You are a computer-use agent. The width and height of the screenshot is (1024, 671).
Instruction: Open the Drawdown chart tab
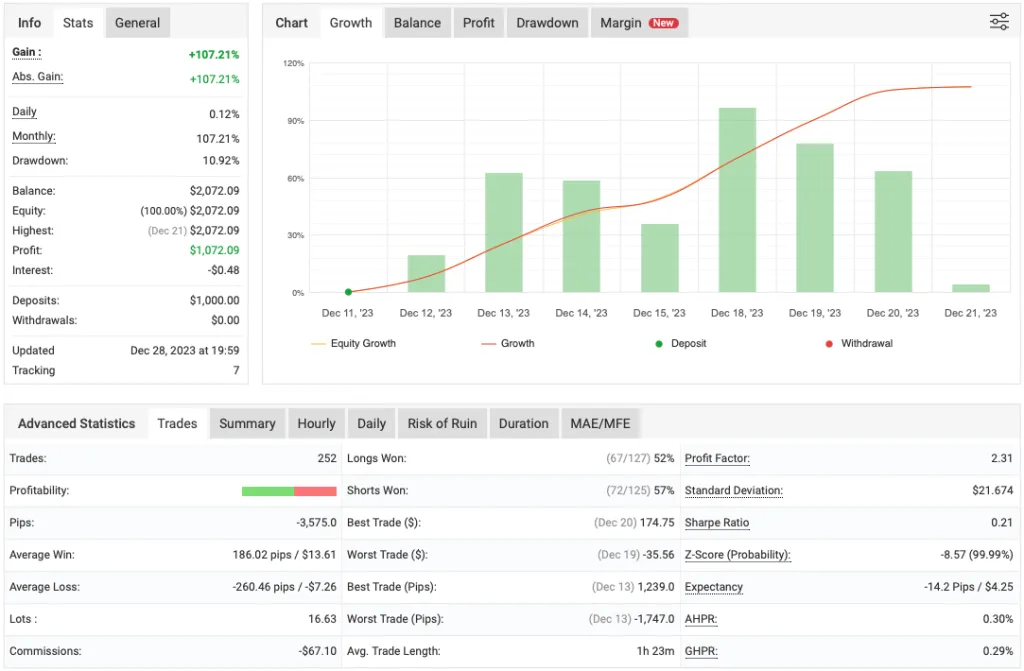coord(546,22)
